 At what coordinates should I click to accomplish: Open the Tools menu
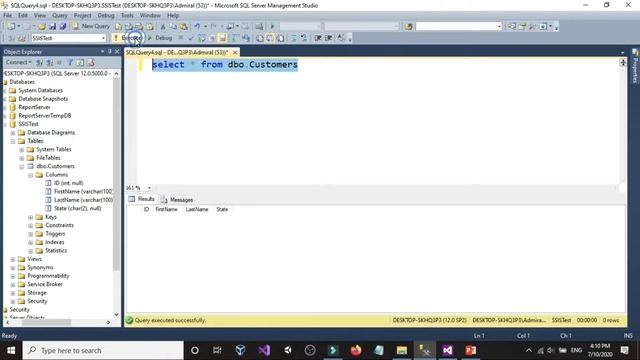127,16
